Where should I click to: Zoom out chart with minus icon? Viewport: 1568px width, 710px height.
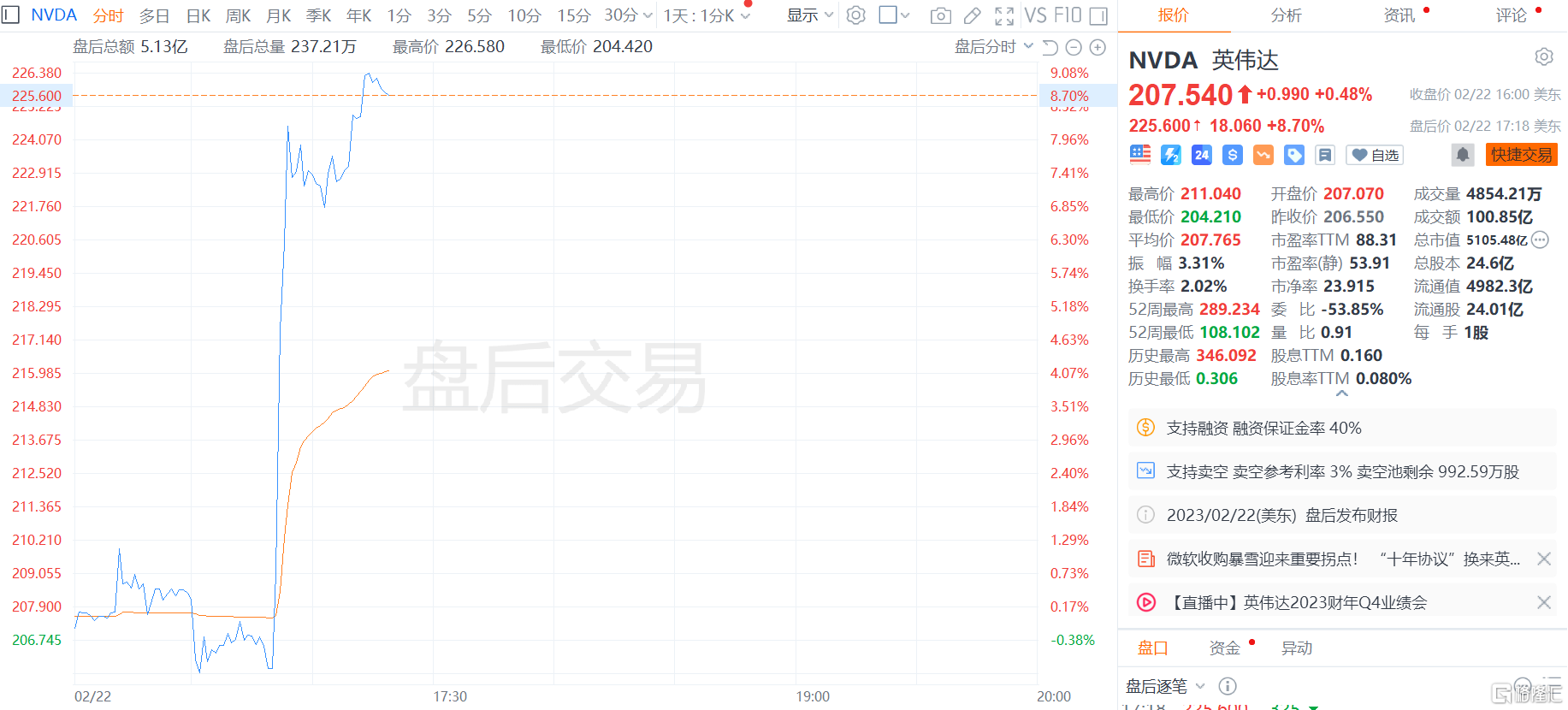pyautogui.click(x=1074, y=47)
